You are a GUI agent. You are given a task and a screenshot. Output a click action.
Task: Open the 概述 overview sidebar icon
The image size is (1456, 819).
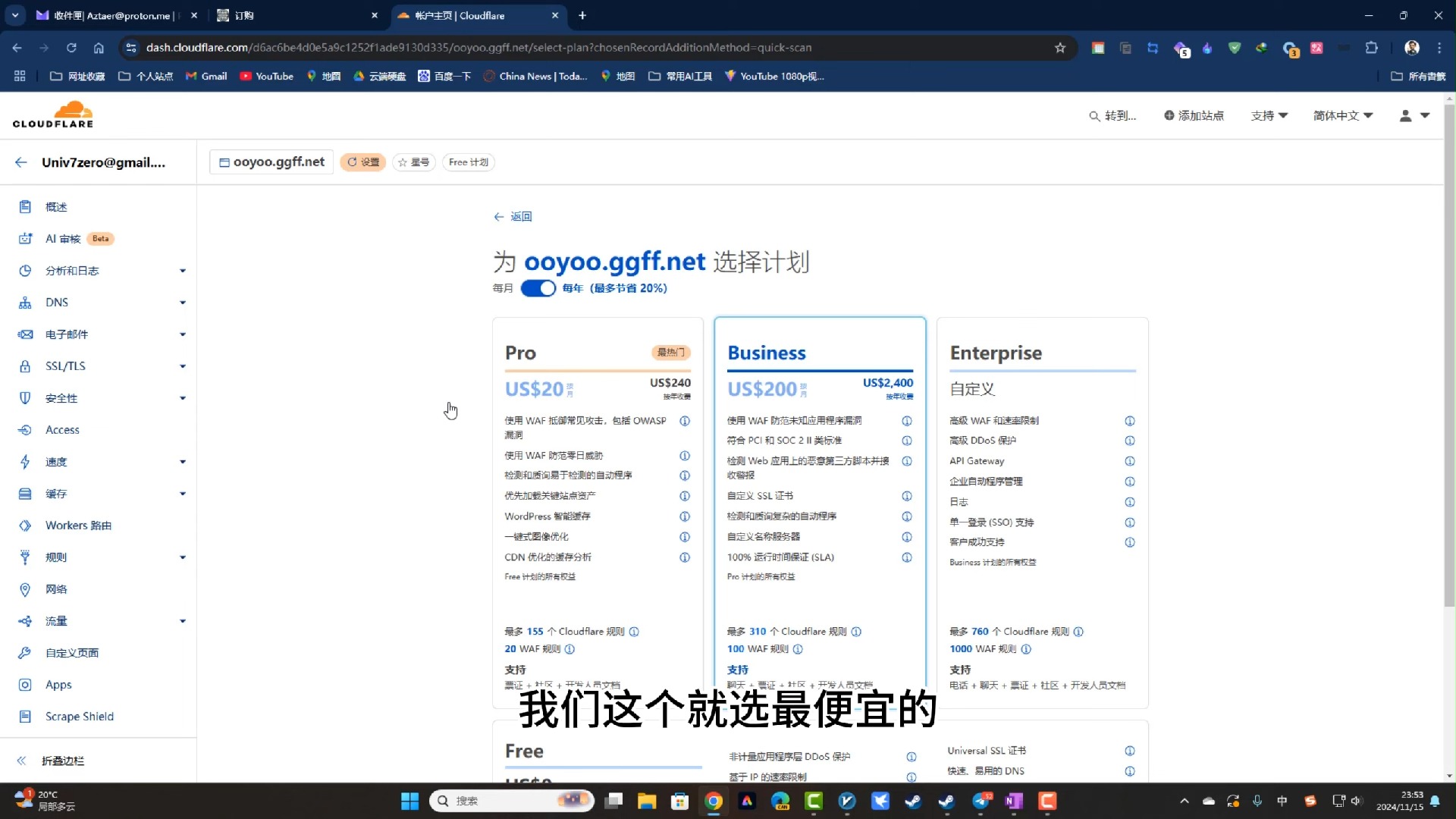pyautogui.click(x=25, y=207)
